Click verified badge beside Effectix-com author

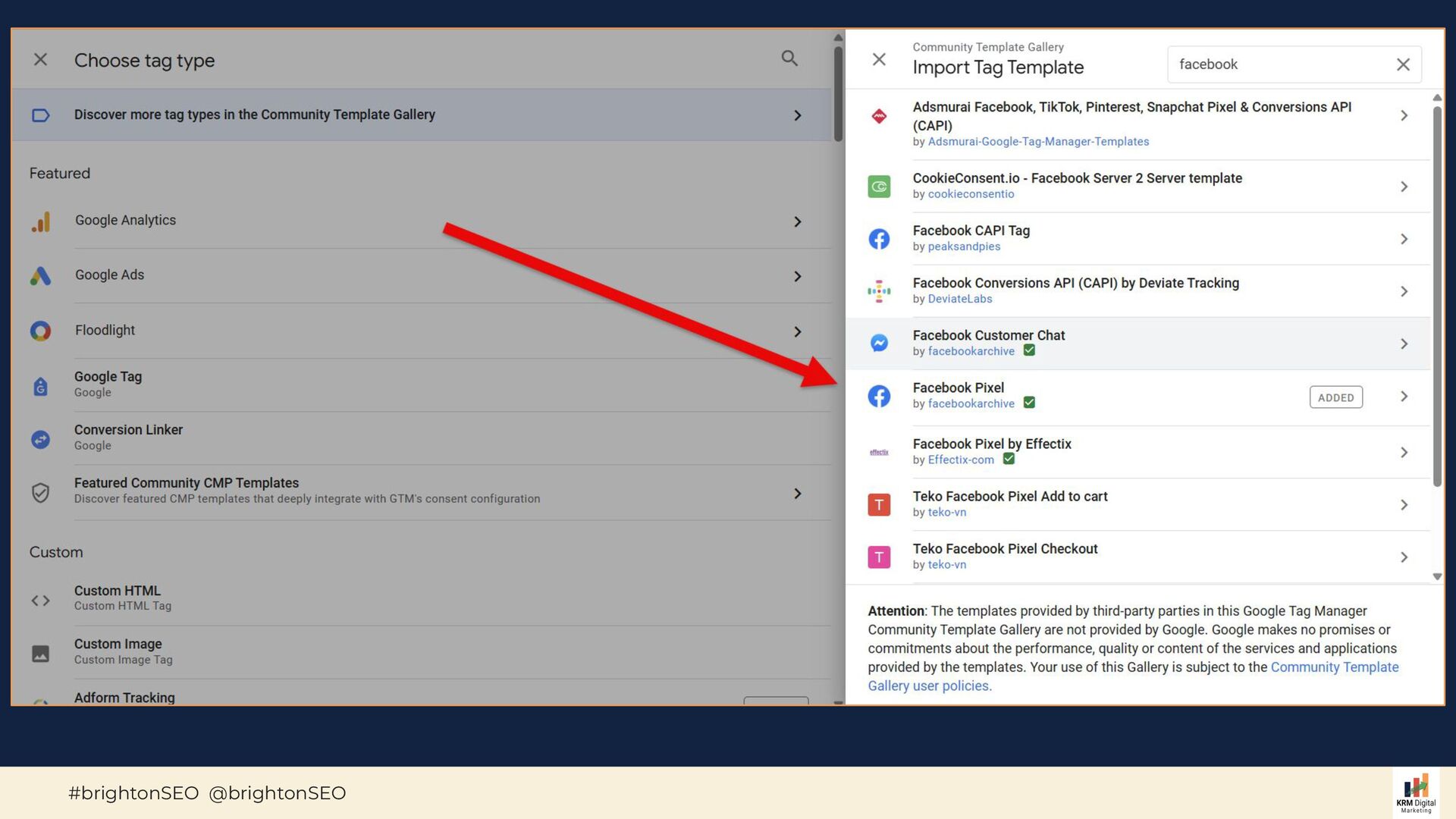coord(1009,459)
